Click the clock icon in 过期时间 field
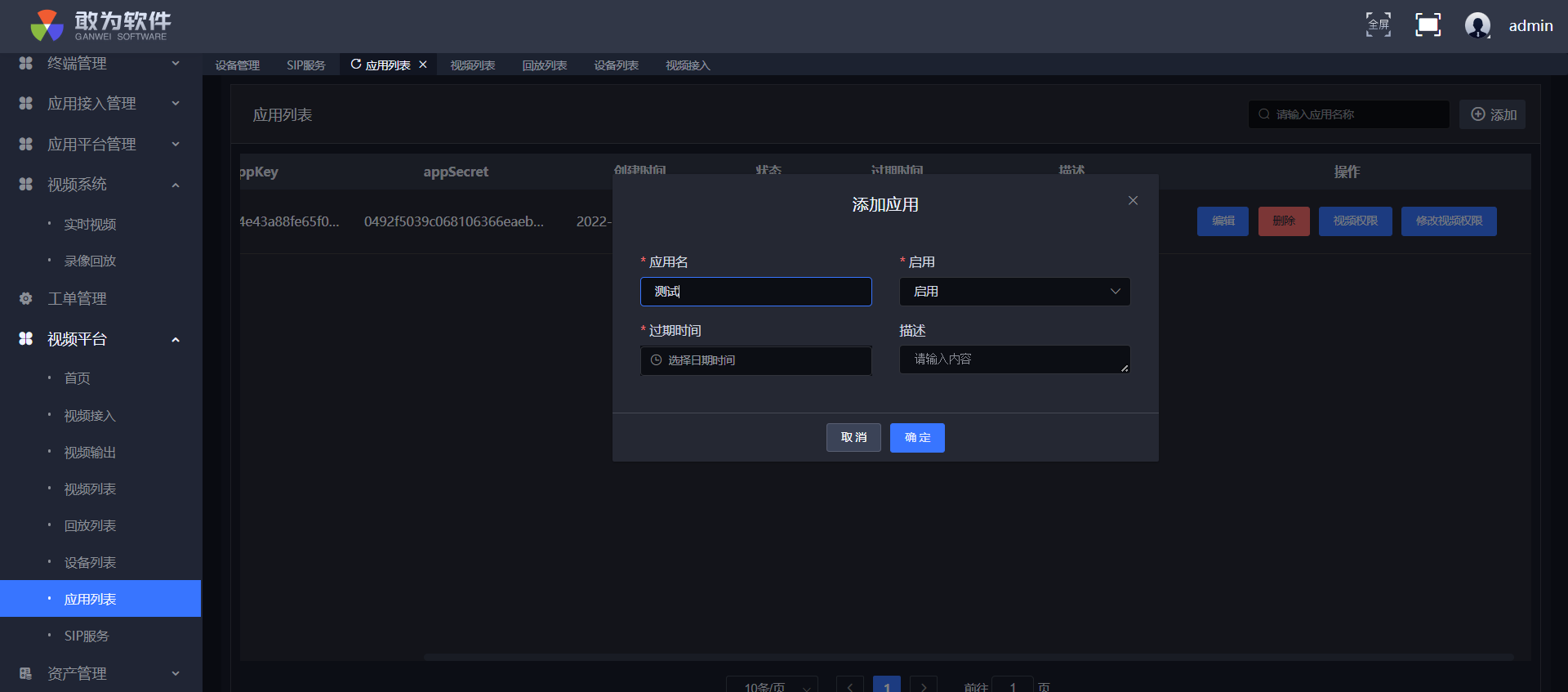 tap(656, 360)
